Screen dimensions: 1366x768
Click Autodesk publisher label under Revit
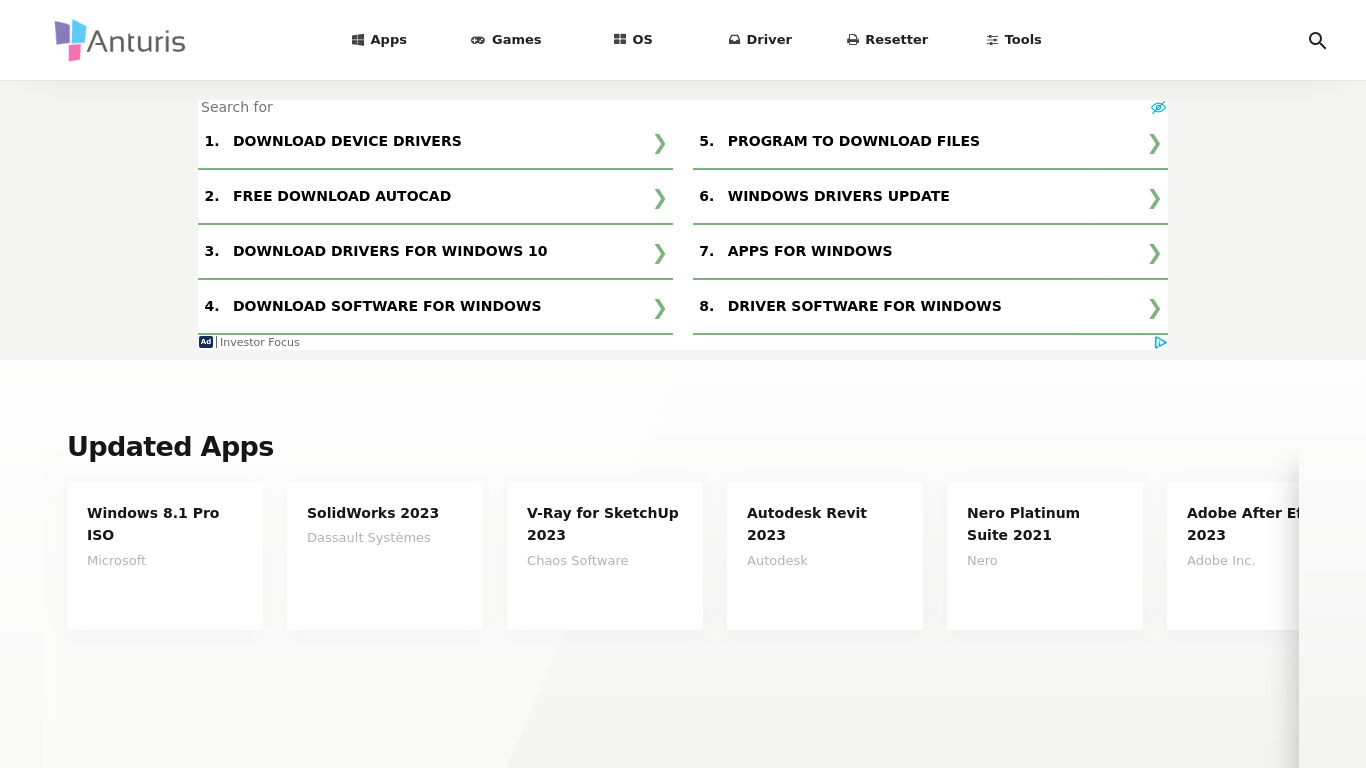(x=777, y=561)
